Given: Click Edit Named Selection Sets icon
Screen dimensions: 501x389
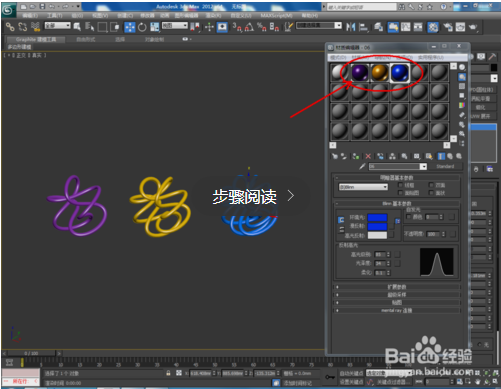Looking at the screenshot, I should click(289, 27).
